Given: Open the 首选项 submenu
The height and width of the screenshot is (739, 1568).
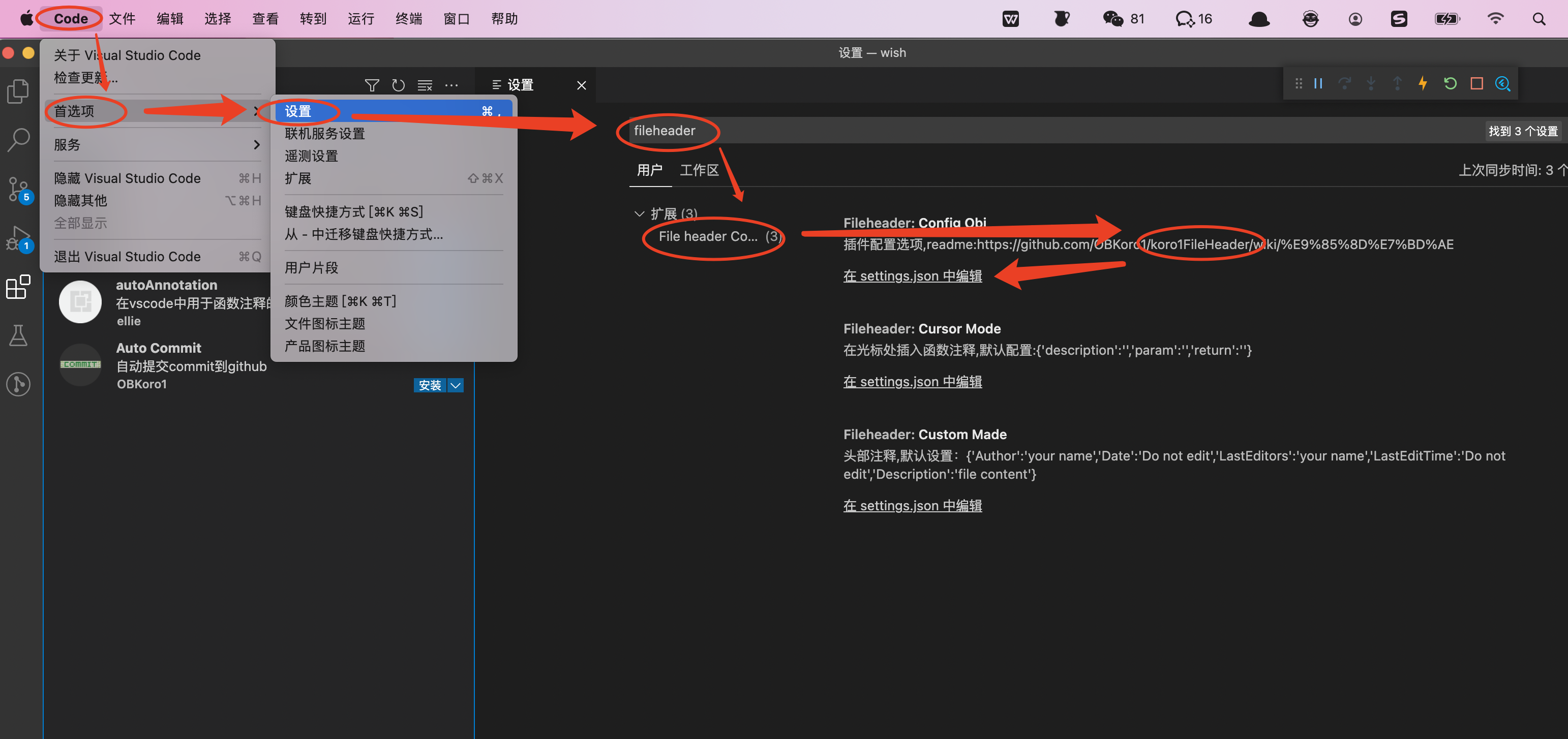Looking at the screenshot, I should coord(157,111).
